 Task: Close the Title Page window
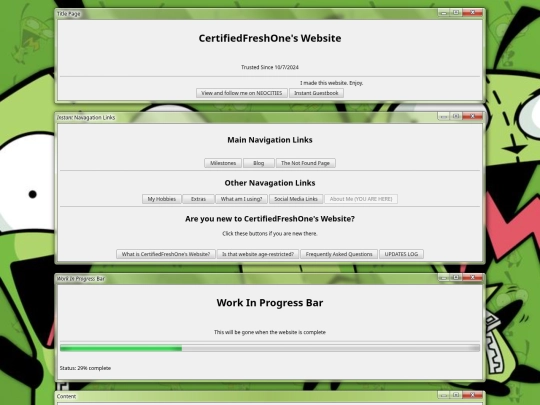point(472,13)
